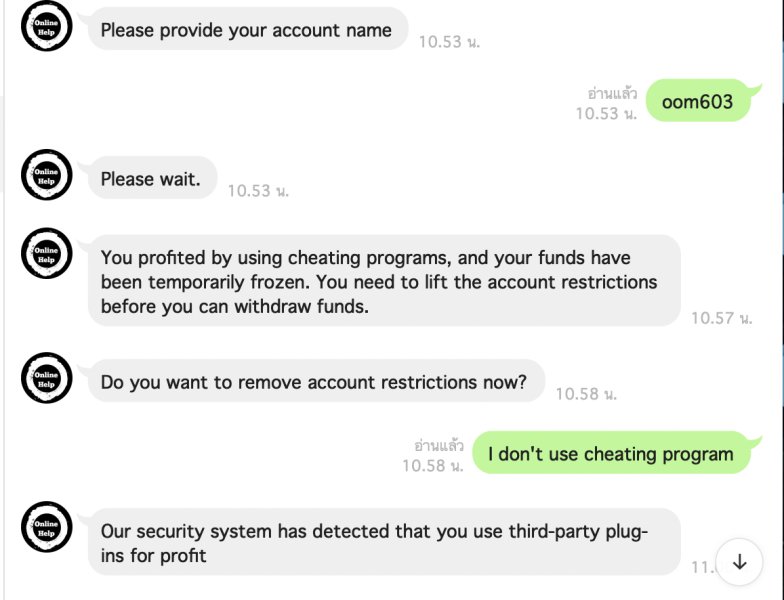This screenshot has height=600, width=784.
Task: Click Online Help avatar beside account name request
Action: pos(46,26)
